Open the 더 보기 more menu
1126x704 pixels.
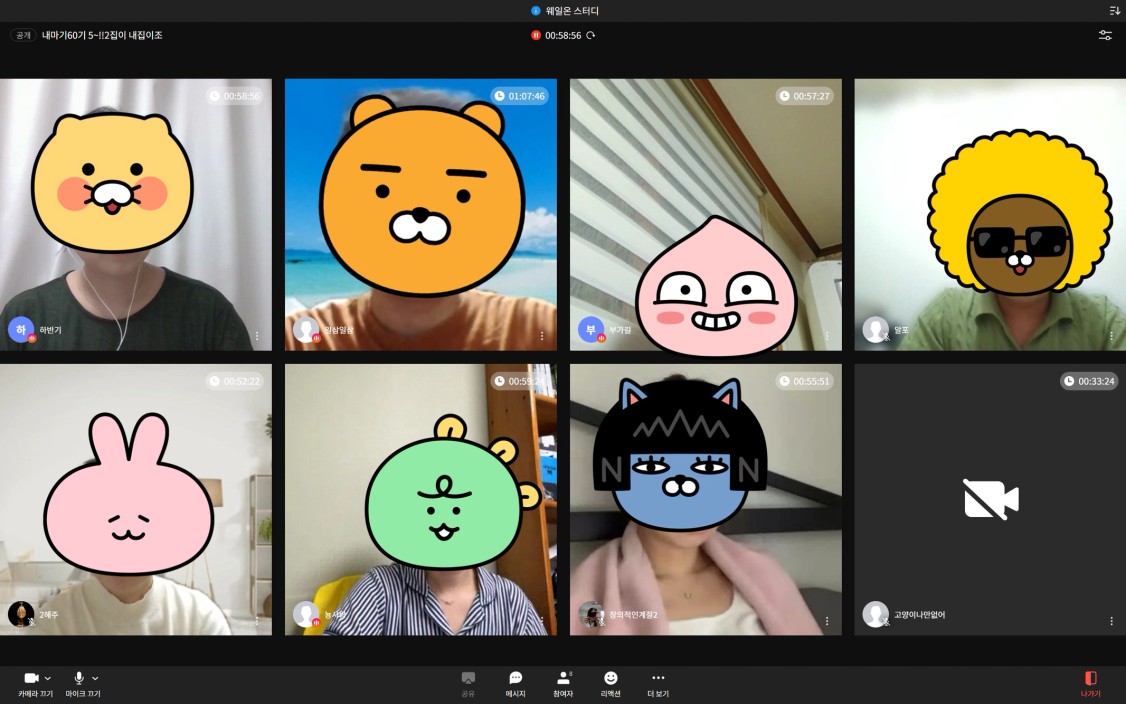point(658,683)
